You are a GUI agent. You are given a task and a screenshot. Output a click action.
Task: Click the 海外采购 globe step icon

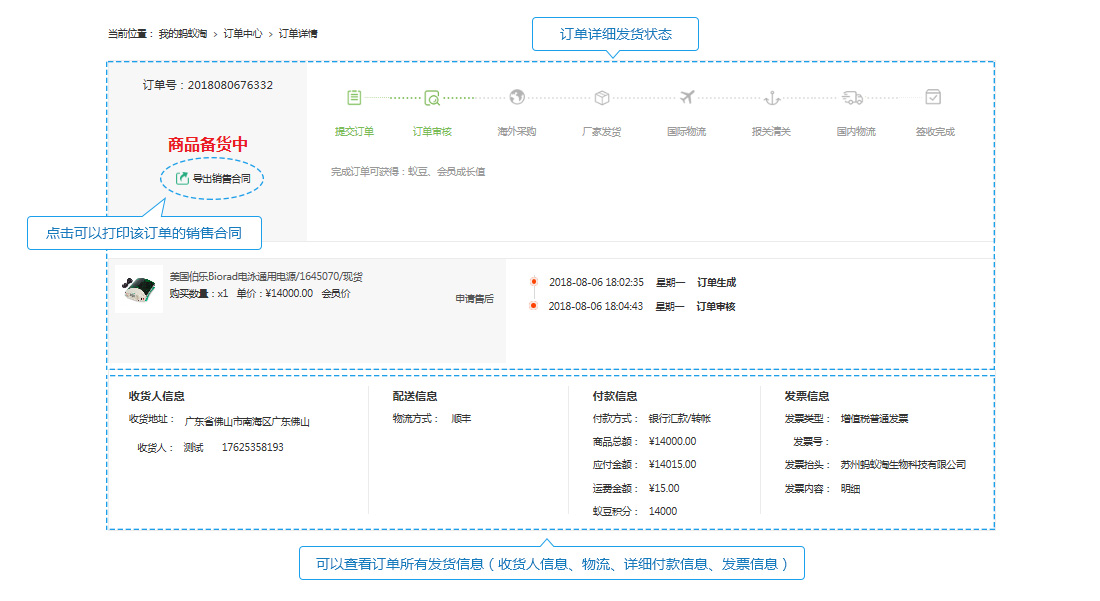[x=517, y=97]
